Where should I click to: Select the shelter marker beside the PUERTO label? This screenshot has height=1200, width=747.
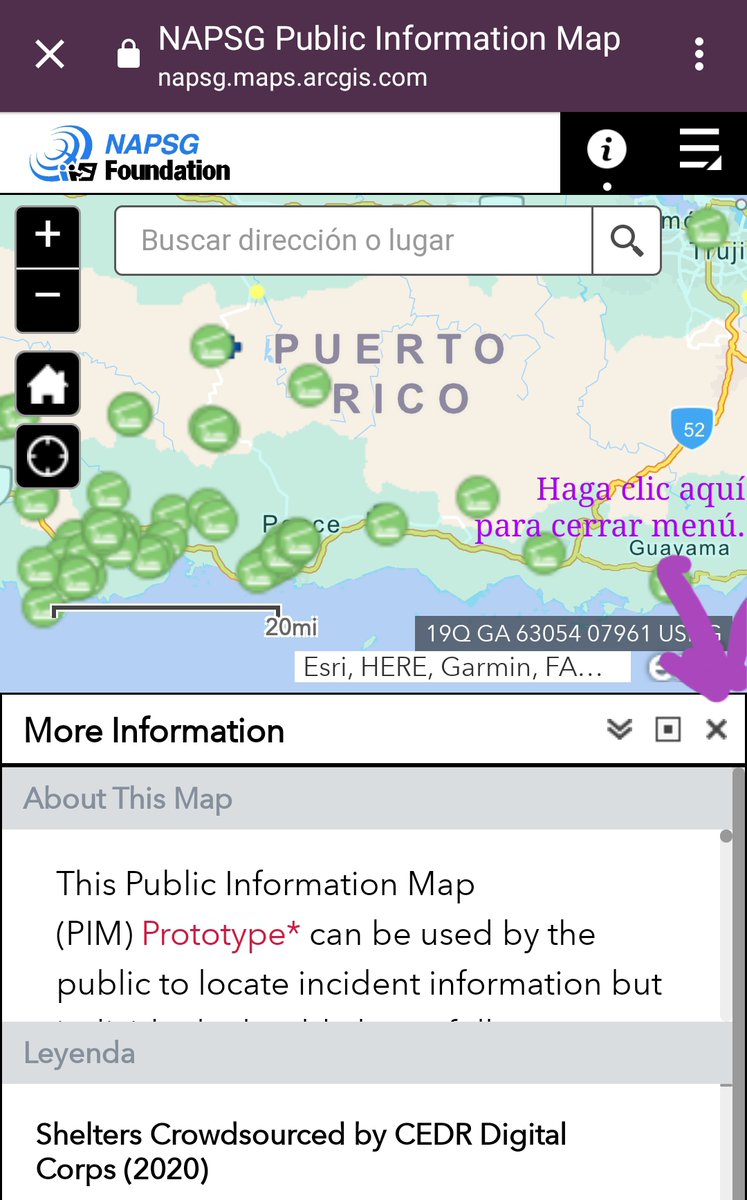[212, 346]
